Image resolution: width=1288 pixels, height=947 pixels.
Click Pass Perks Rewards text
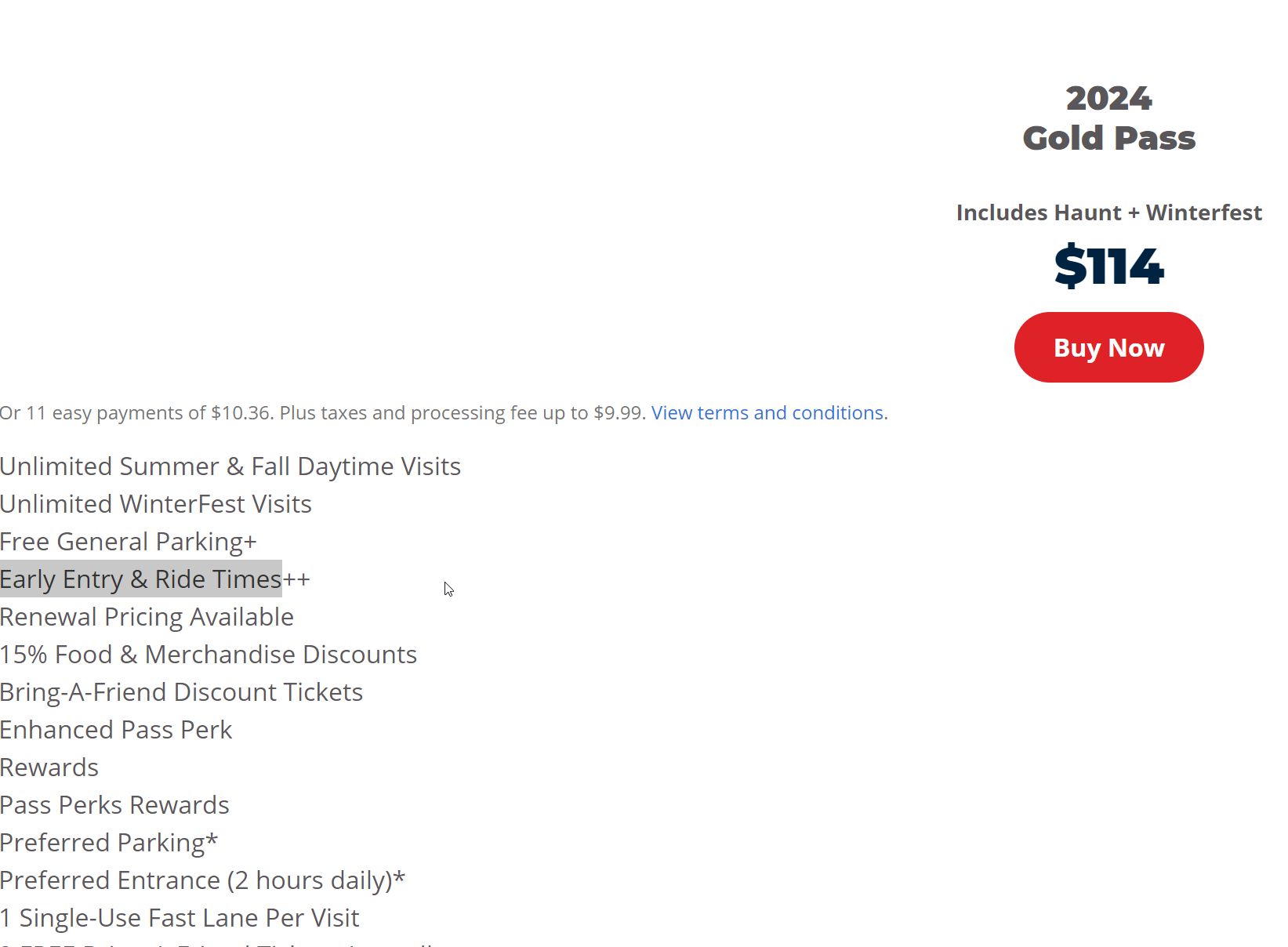click(114, 805)
